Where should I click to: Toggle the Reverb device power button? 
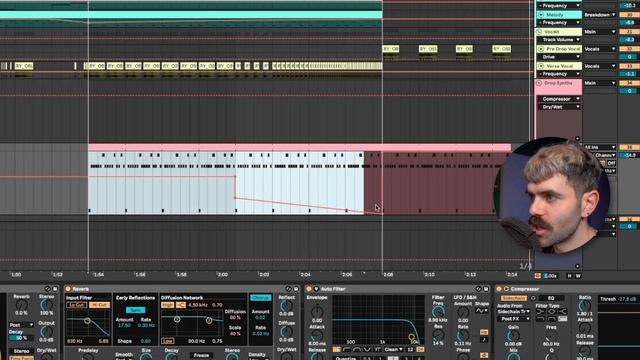coord(68,289)
